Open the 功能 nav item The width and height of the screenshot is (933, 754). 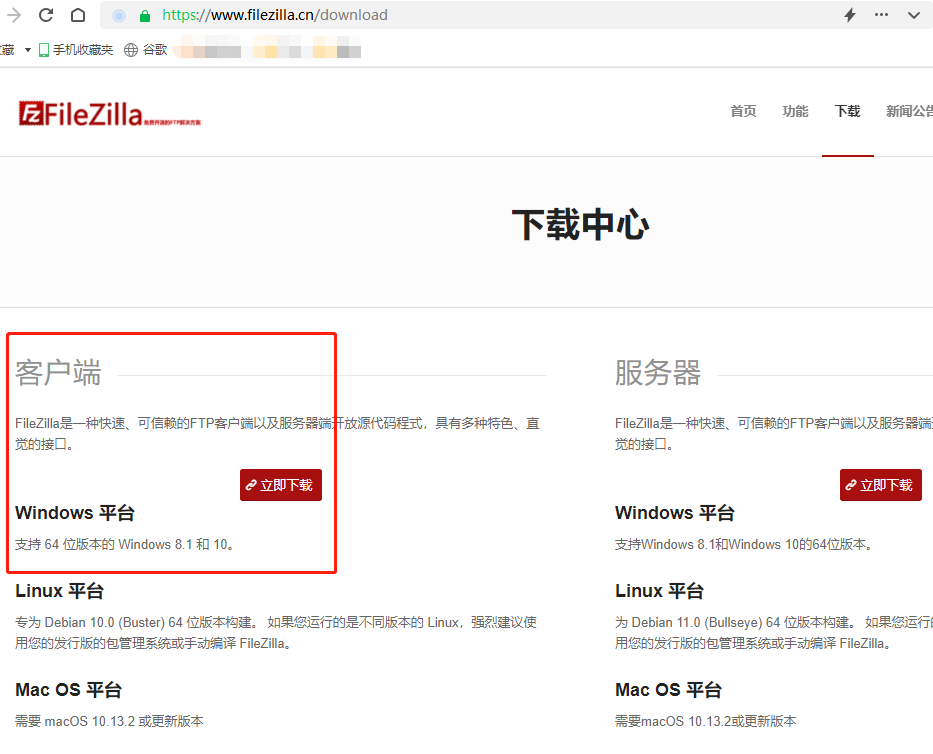795,111
